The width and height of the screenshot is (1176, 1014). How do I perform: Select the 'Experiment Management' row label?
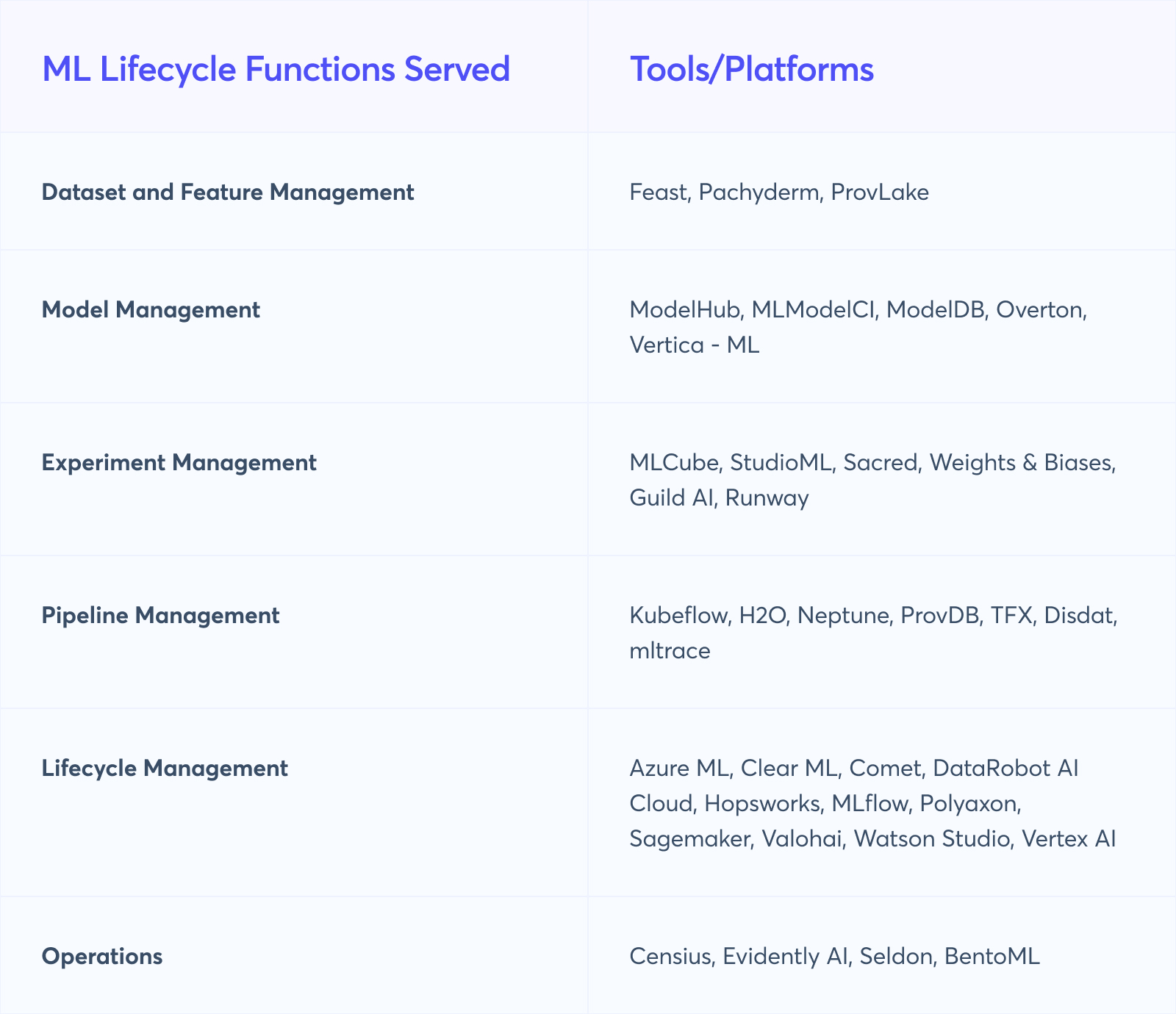pos(179,462)
